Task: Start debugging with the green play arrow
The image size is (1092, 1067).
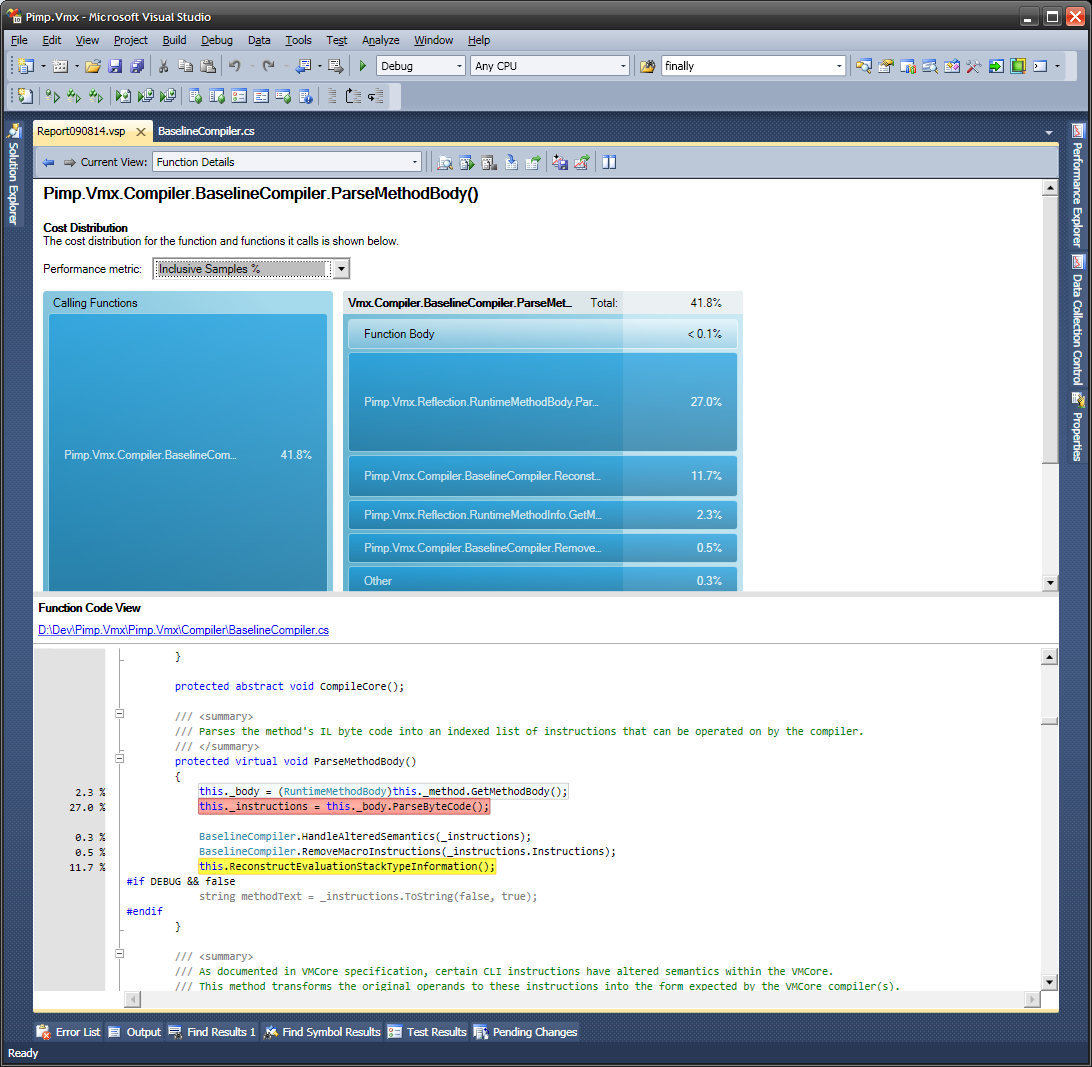Action: click(x=363, y=66)
